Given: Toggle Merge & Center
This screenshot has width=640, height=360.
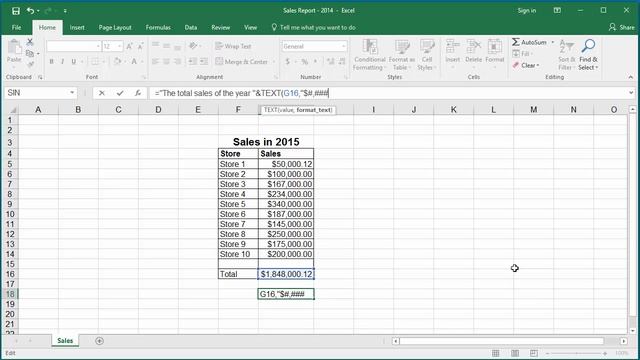Looking at the screenshot, I should coord(241,62).
